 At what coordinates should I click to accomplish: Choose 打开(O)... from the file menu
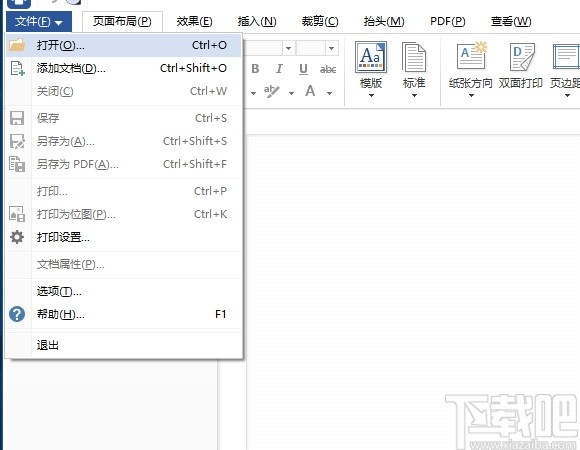(x=124, y=45)
